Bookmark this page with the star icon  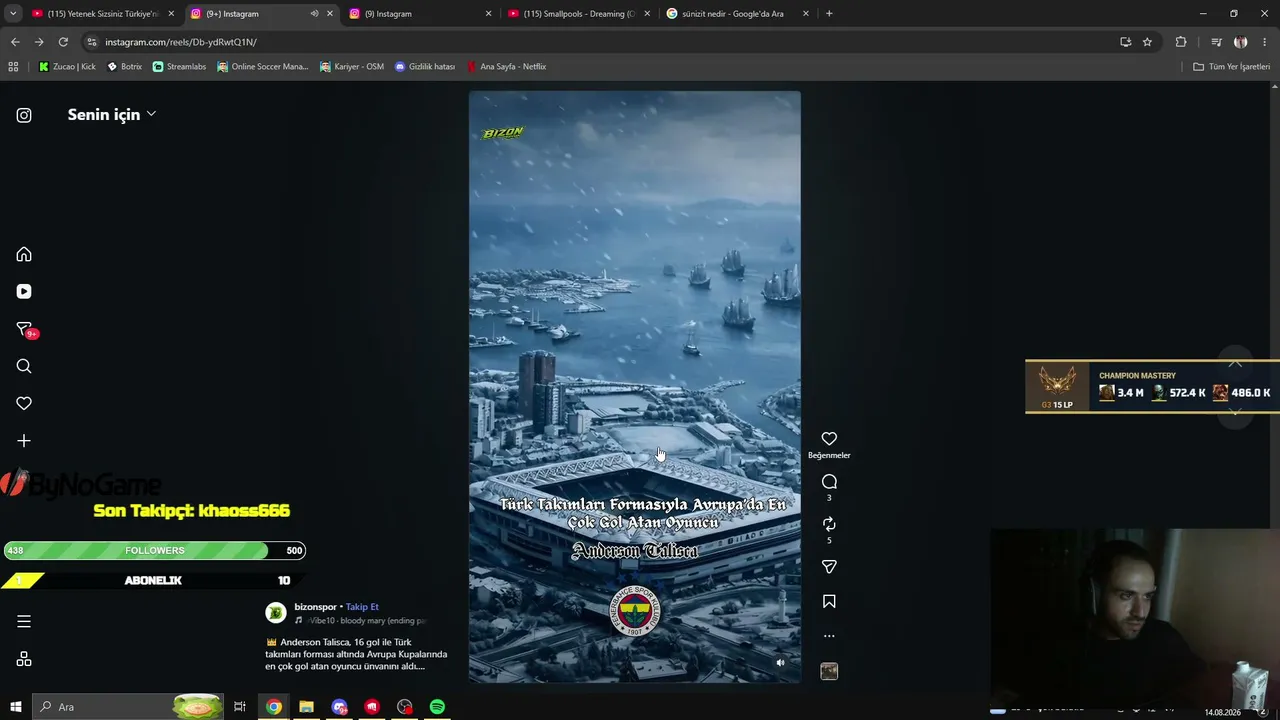tap(1147, 42)
